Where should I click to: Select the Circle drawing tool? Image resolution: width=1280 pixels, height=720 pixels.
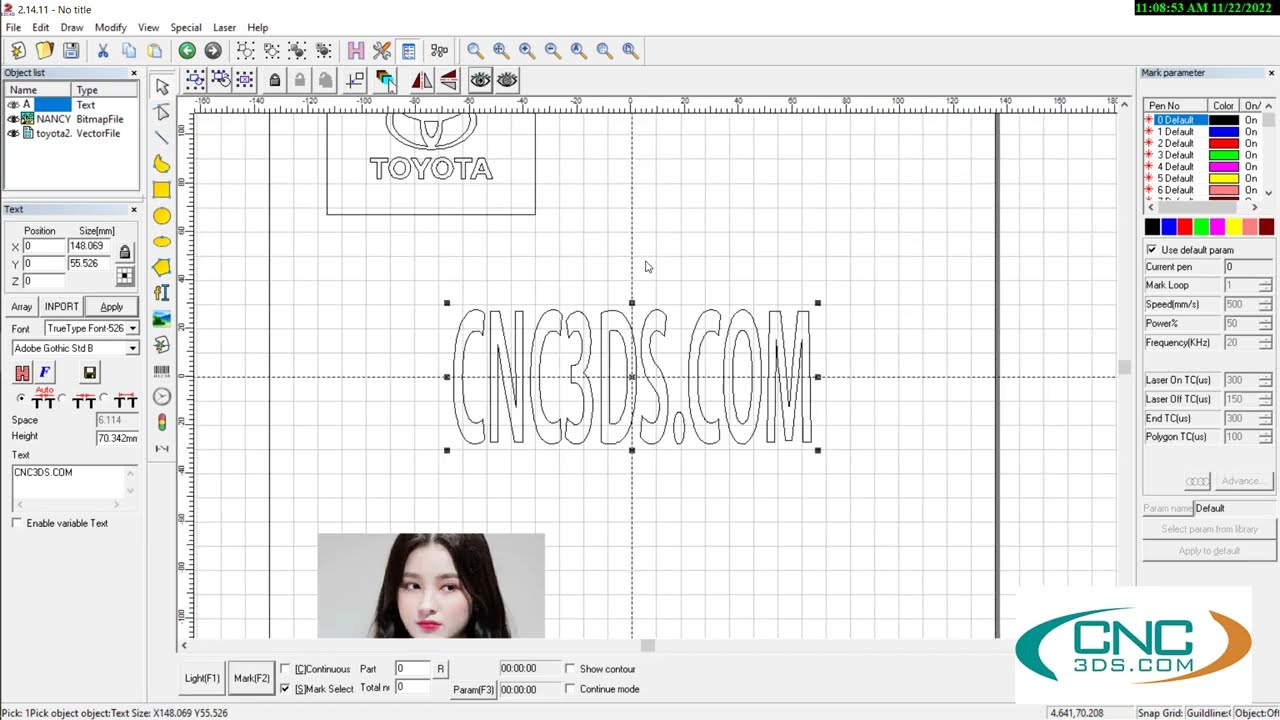162,216
